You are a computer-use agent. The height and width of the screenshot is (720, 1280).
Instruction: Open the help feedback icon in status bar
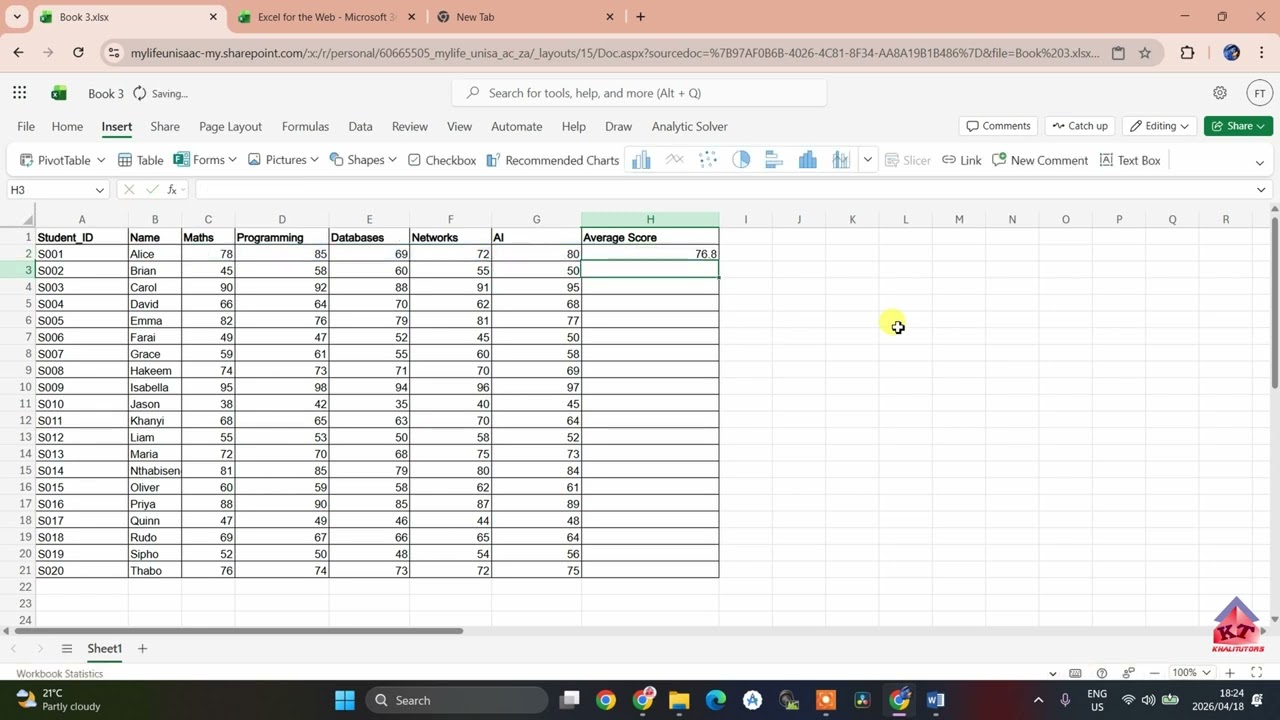pos(1102,673)
